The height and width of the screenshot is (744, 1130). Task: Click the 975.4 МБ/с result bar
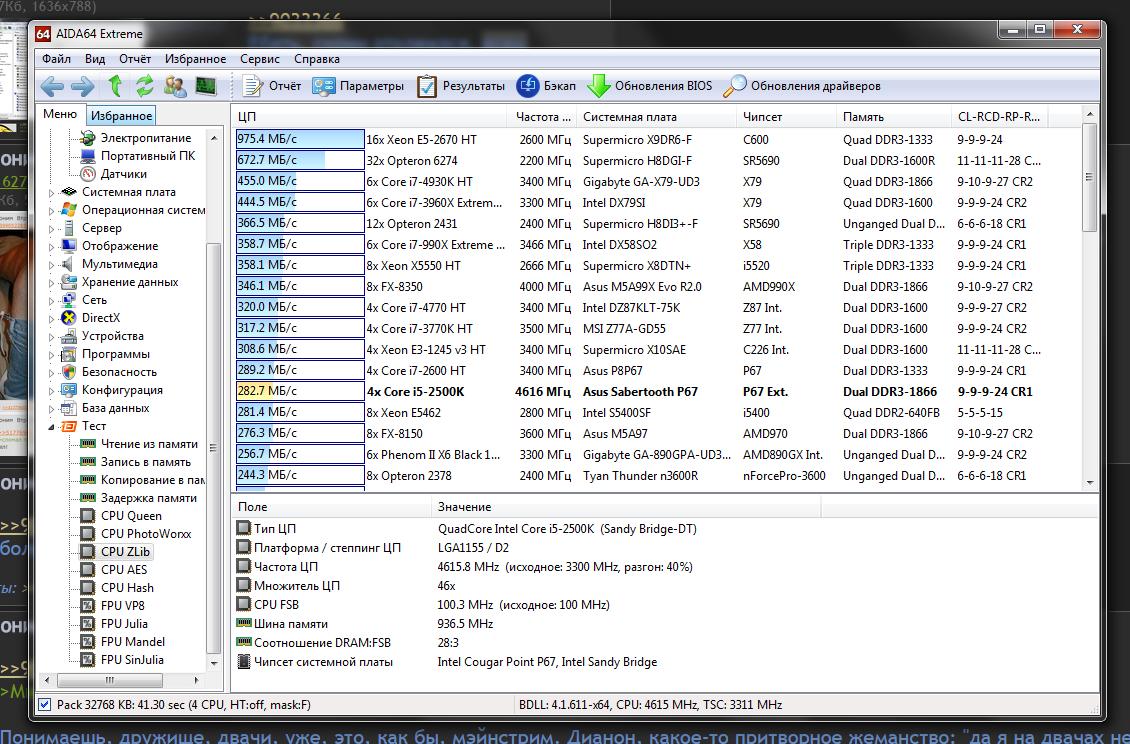300,139
